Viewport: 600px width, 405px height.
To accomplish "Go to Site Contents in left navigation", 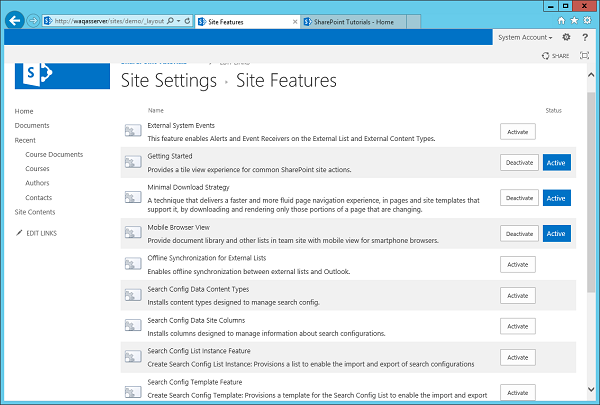I will [x=35, y=212].
